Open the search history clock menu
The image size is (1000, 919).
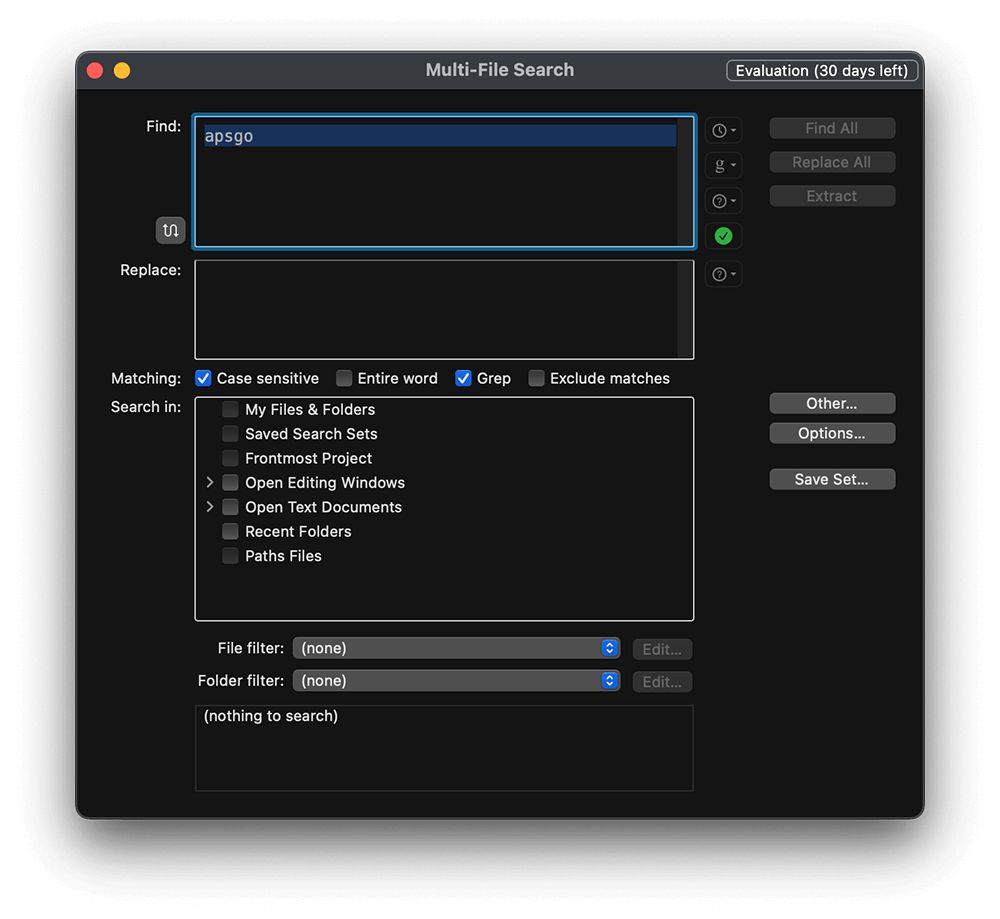(723, 131)
